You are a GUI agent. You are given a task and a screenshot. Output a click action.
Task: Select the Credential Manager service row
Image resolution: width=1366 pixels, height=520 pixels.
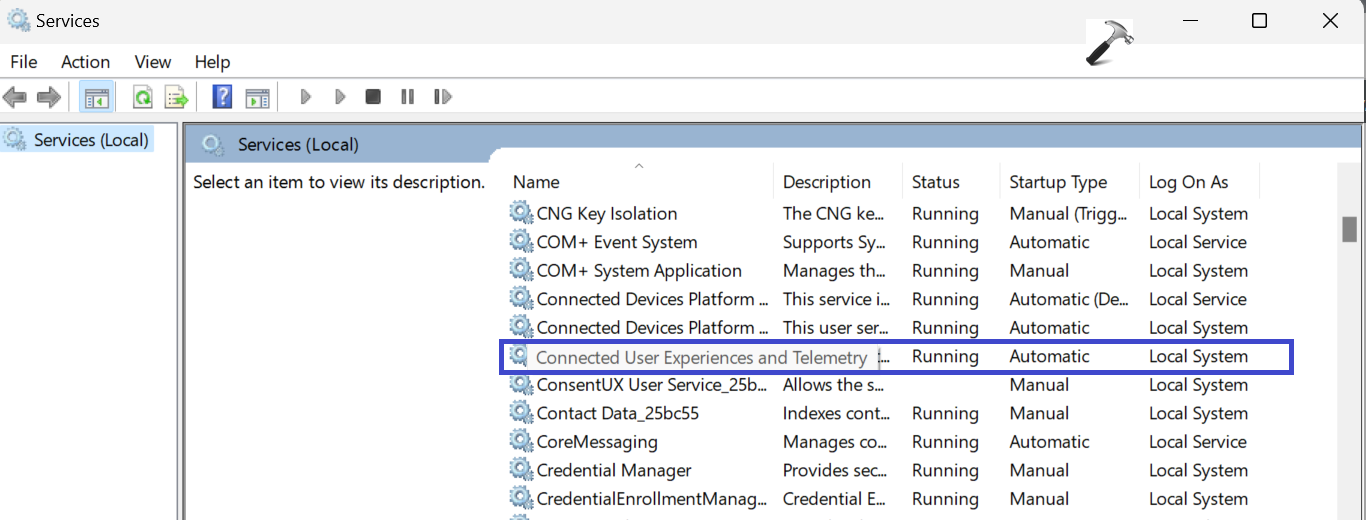click(x=614, y=470)
